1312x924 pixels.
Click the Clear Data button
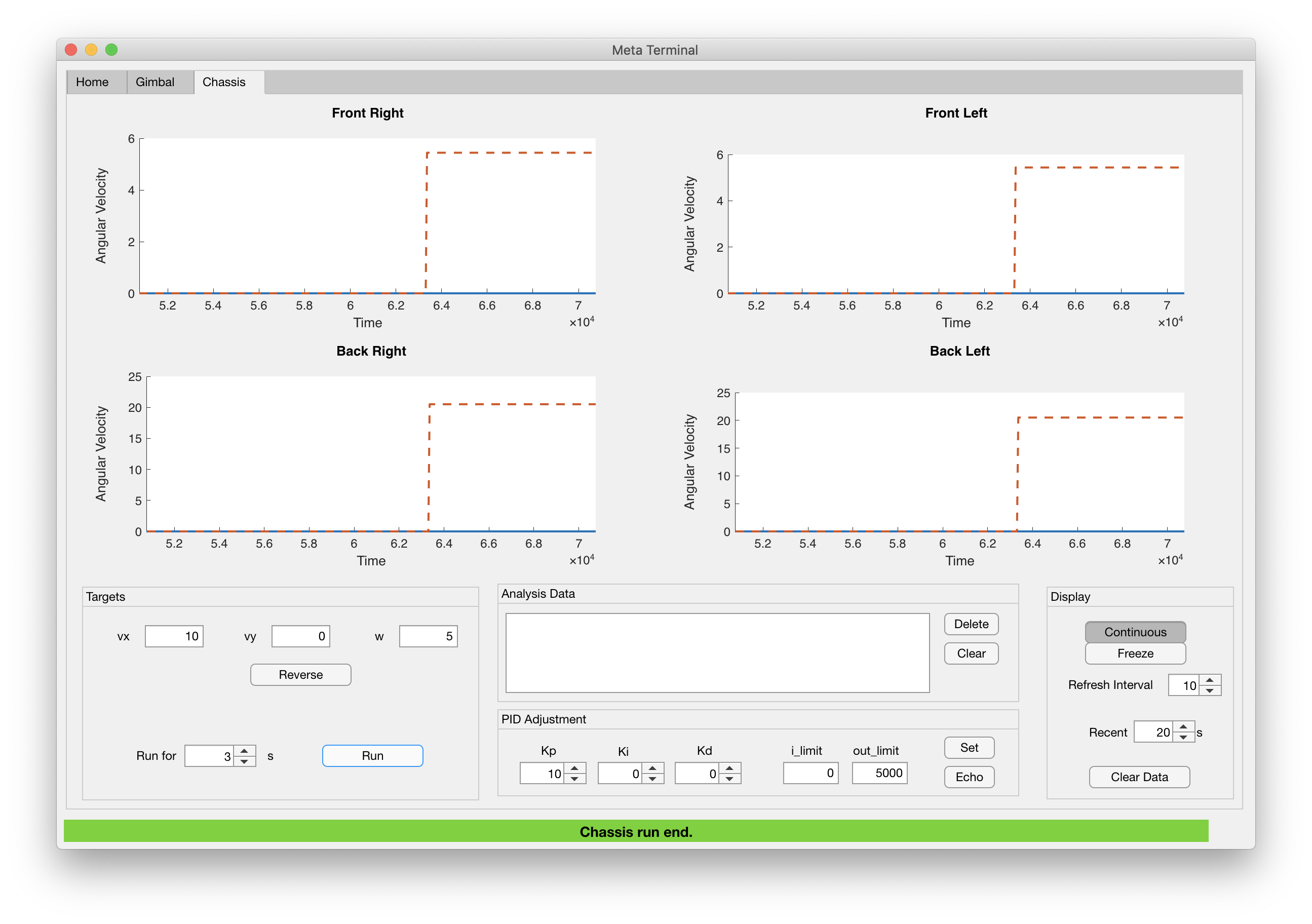pyautogui.click(x=1139, y=777)
